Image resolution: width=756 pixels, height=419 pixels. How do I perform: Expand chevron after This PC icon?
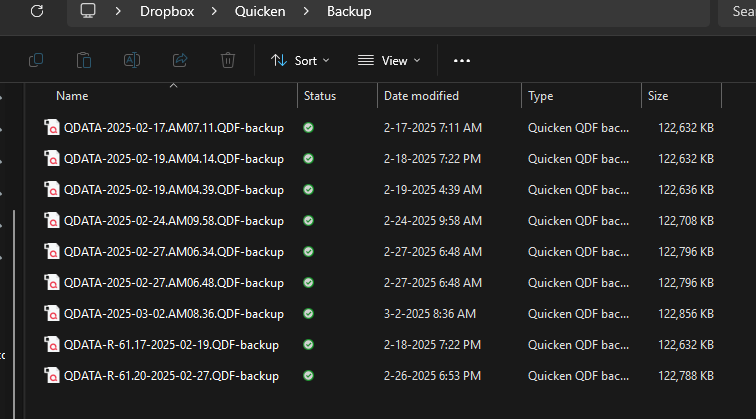[118, 11]
